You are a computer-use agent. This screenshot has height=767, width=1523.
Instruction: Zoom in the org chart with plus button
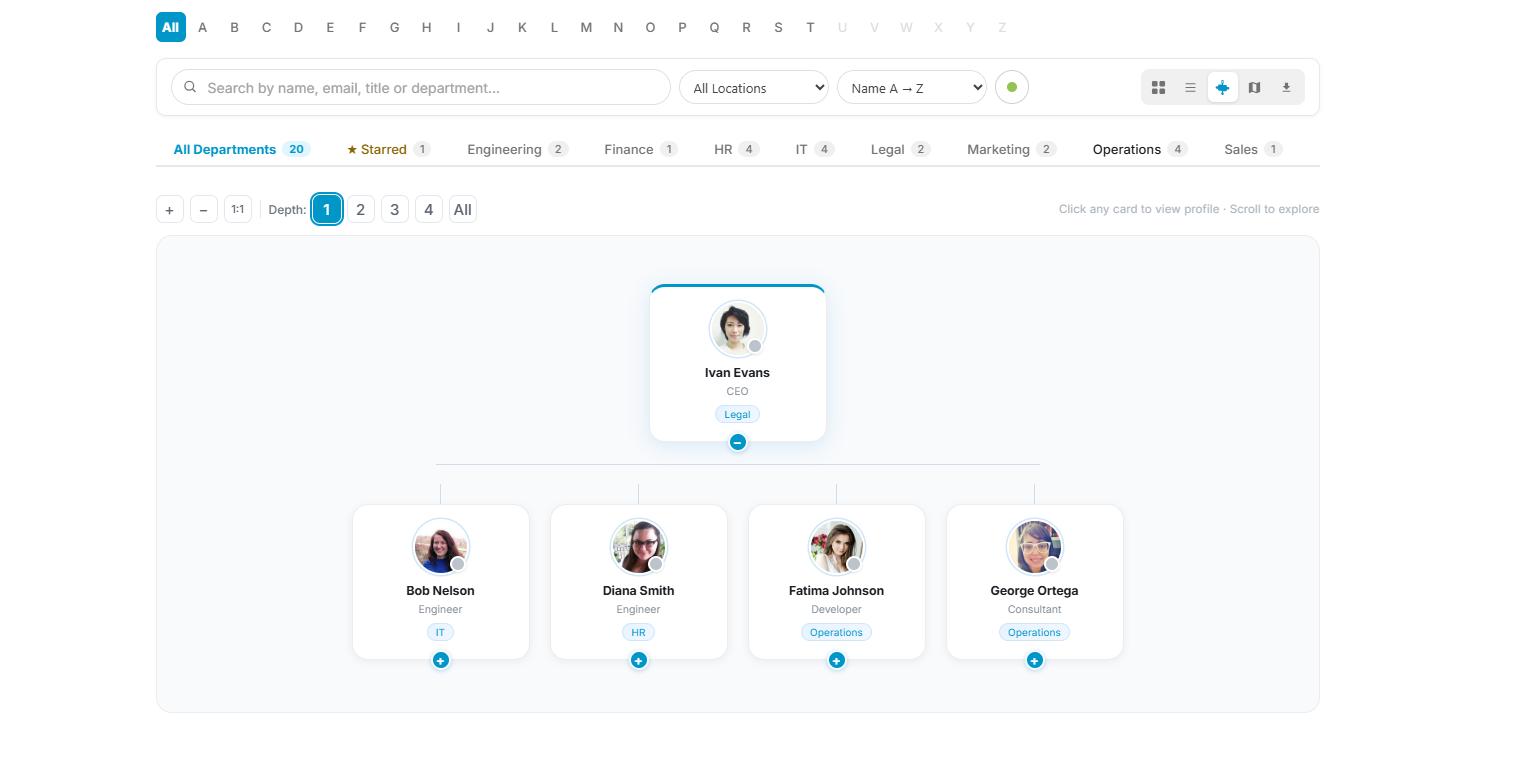170,210
